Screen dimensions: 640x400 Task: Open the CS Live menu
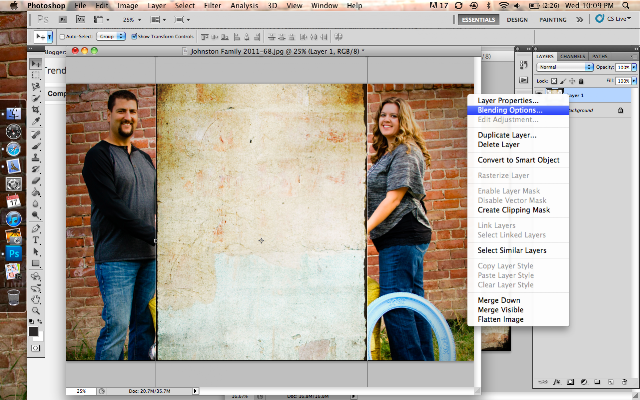613,19
